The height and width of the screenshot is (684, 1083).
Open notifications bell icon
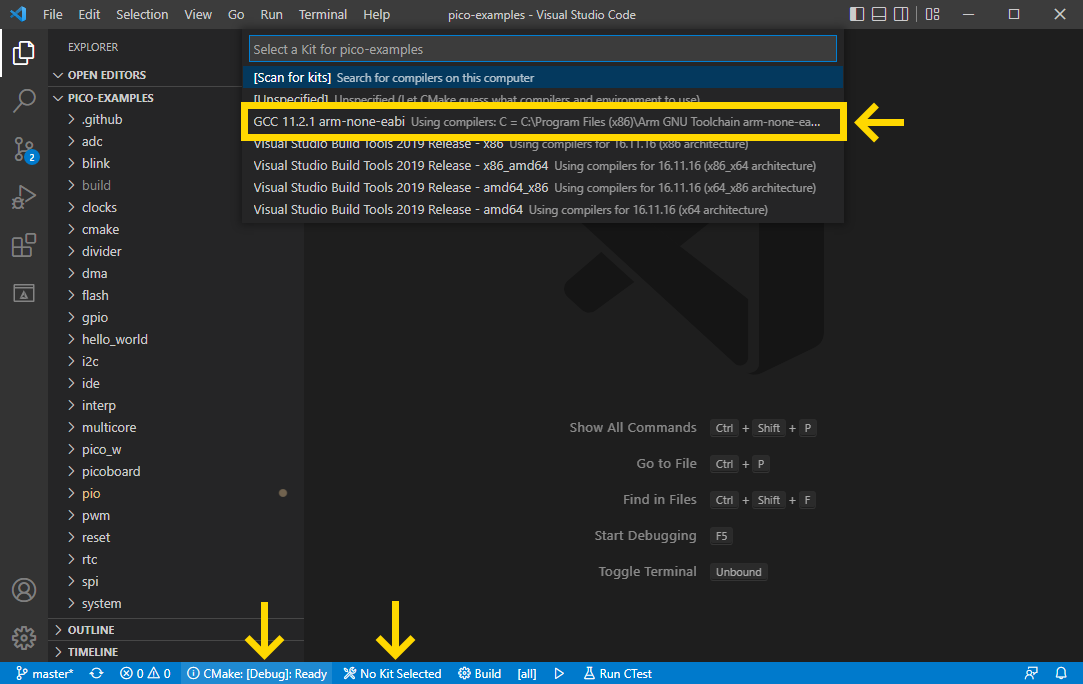click(1061, 673)
